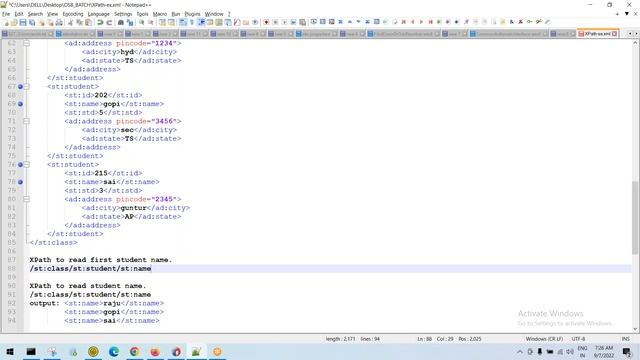Toggle synchronized vertical scrolling
This screenshot has width=640, height=360.
pos(162,22)
